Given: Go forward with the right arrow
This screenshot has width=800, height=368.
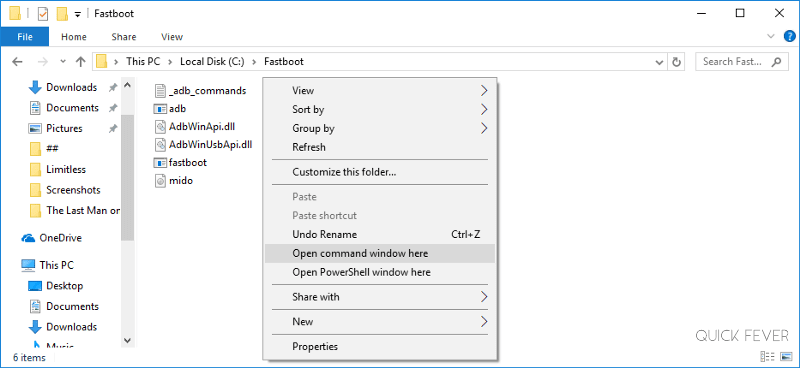Looking at the screenshot, I should tap(43, 62).
